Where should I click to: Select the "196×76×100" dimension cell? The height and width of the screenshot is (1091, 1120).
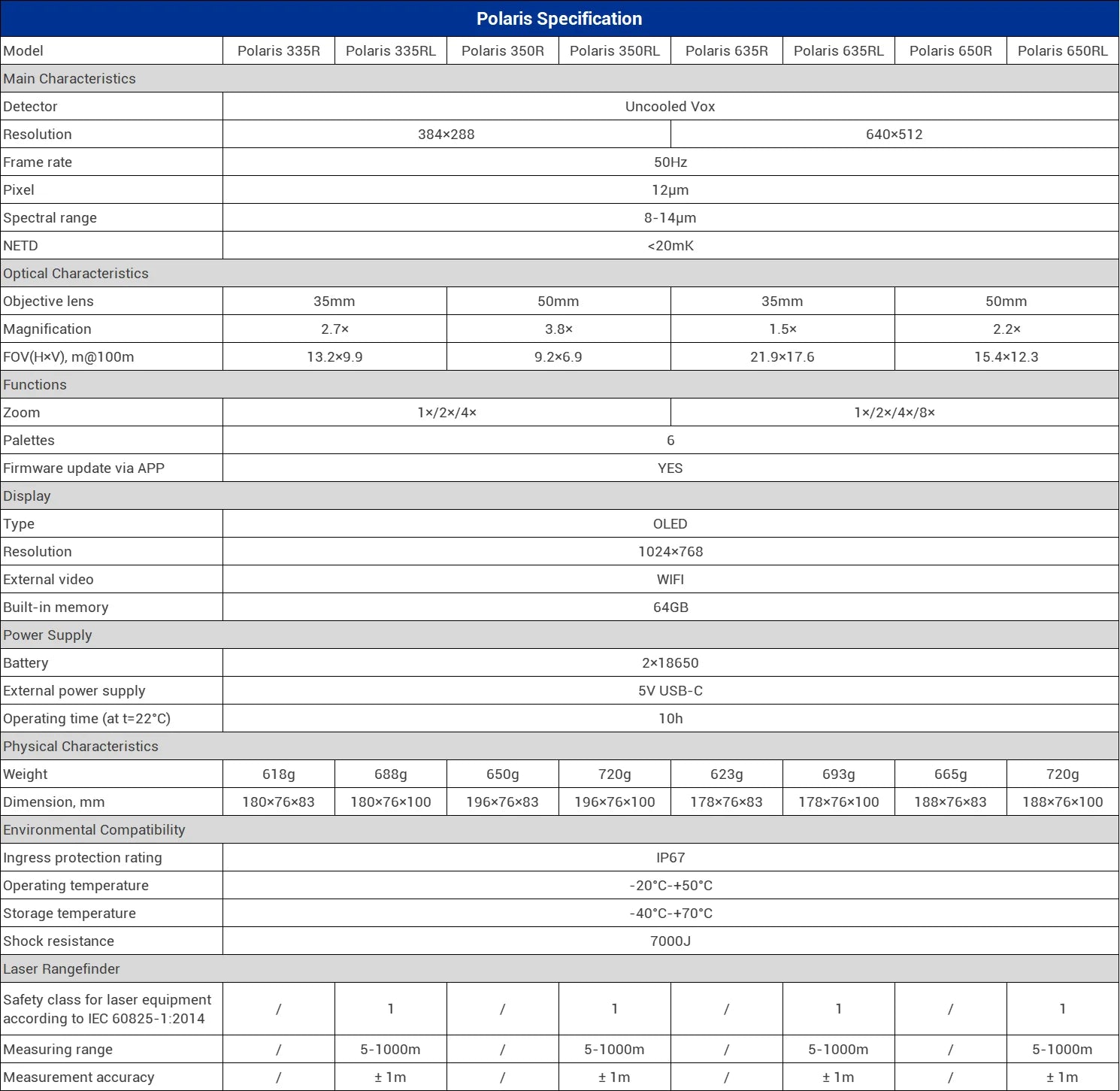pyautogui.click(x=615, y=802)
